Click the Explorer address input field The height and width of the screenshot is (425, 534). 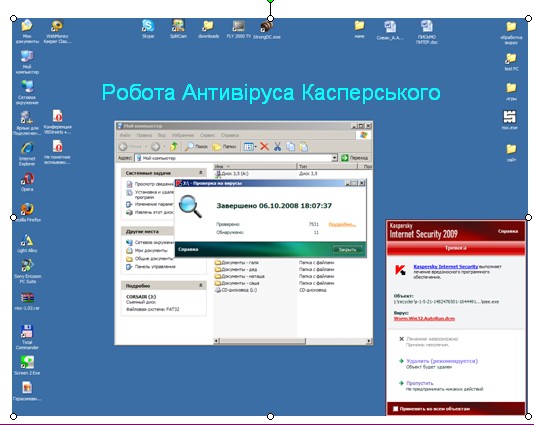coord(233,158)
